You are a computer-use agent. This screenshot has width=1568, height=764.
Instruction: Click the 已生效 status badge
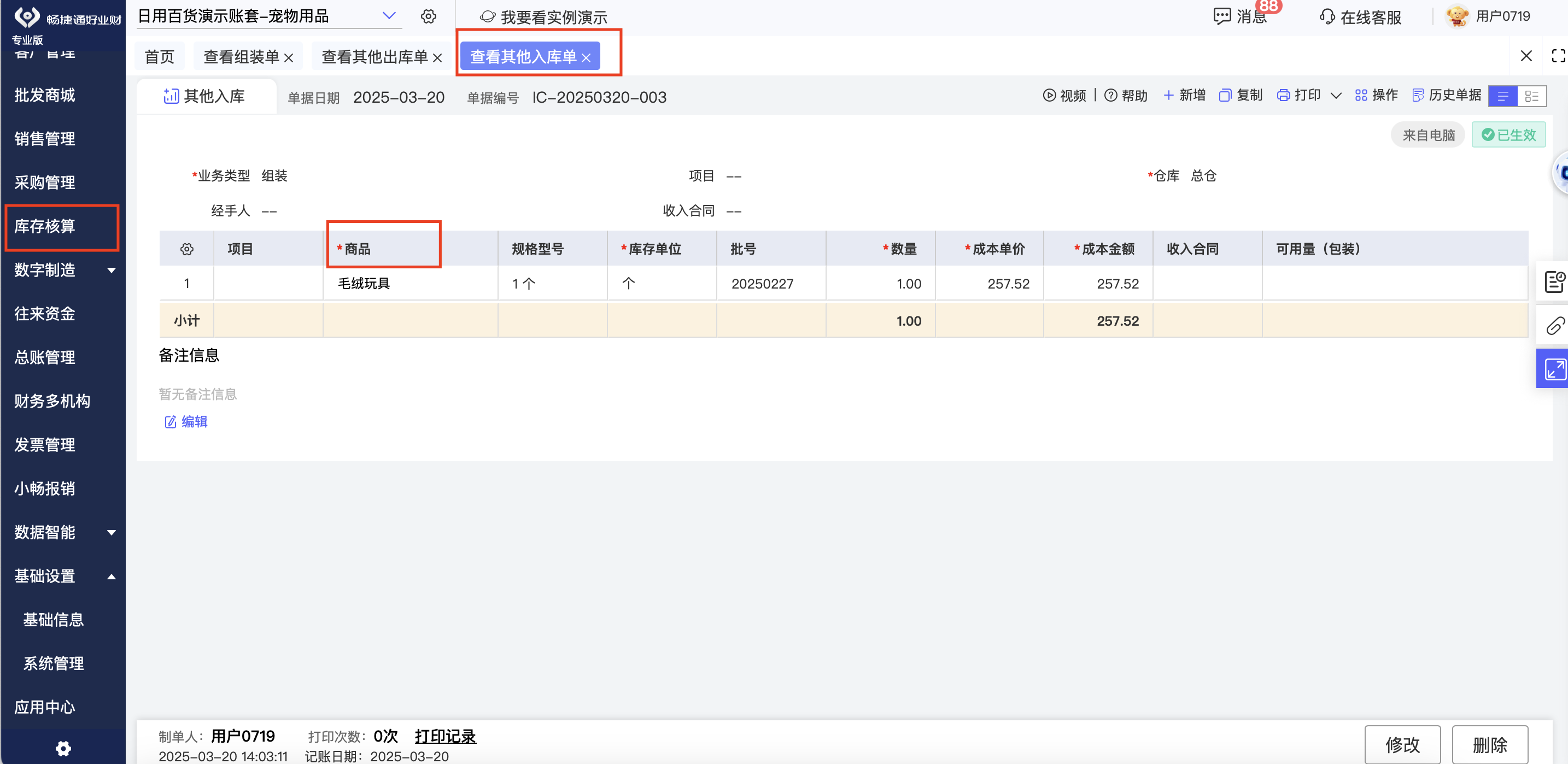point(1508,134)
